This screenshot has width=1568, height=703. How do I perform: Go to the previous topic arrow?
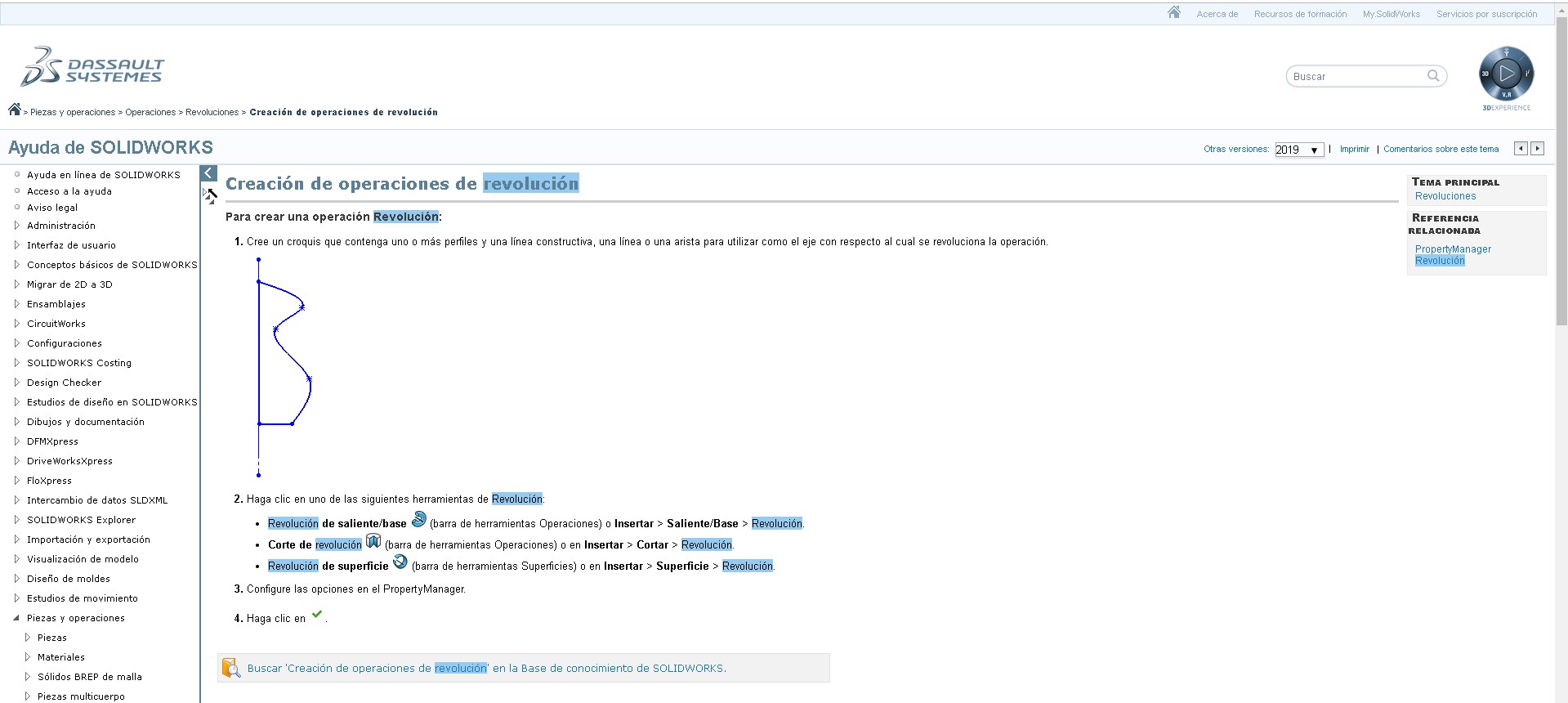point(1521,149)
